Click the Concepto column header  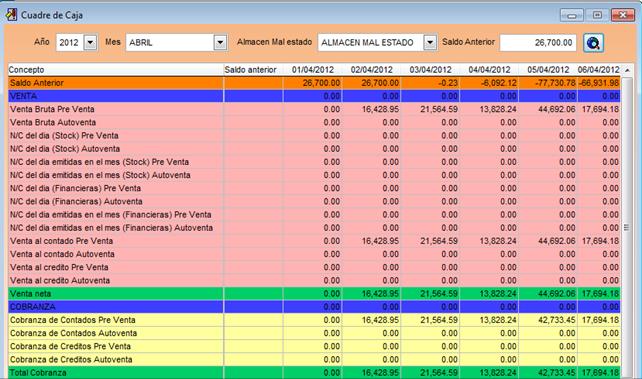115,70
